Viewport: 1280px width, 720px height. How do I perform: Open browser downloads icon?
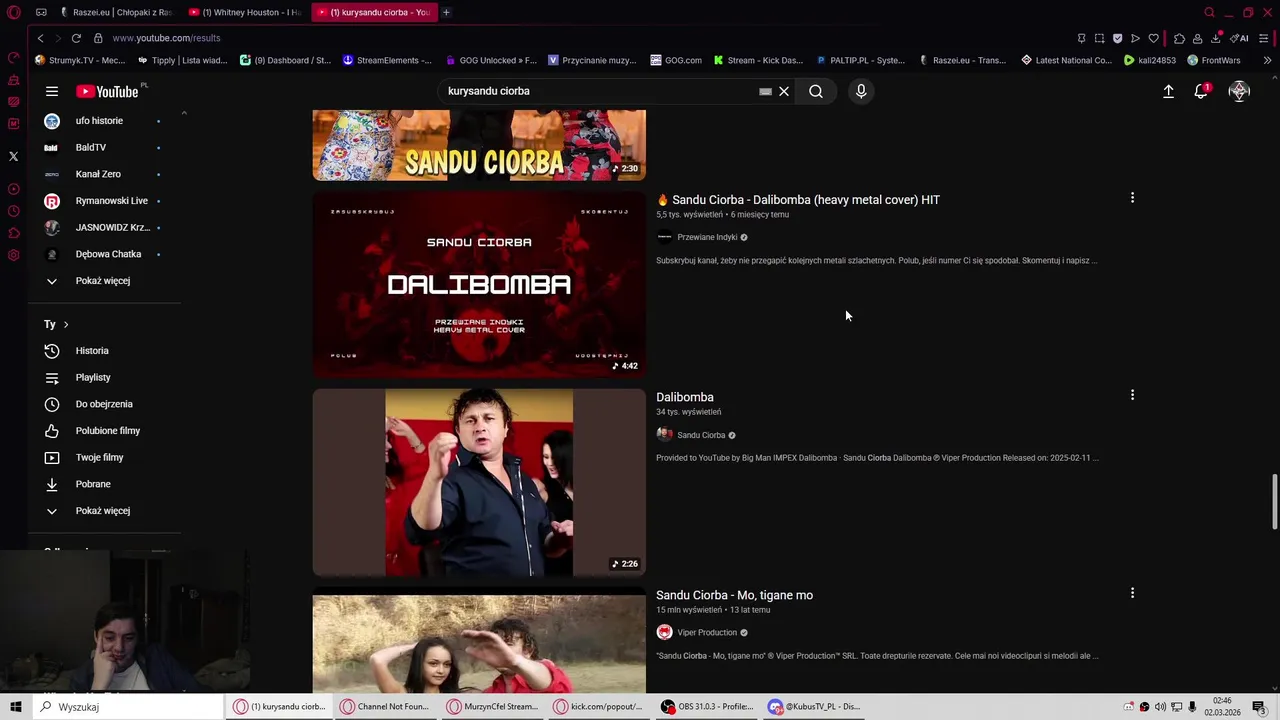pyautogui.click(x=1215, y=38)
